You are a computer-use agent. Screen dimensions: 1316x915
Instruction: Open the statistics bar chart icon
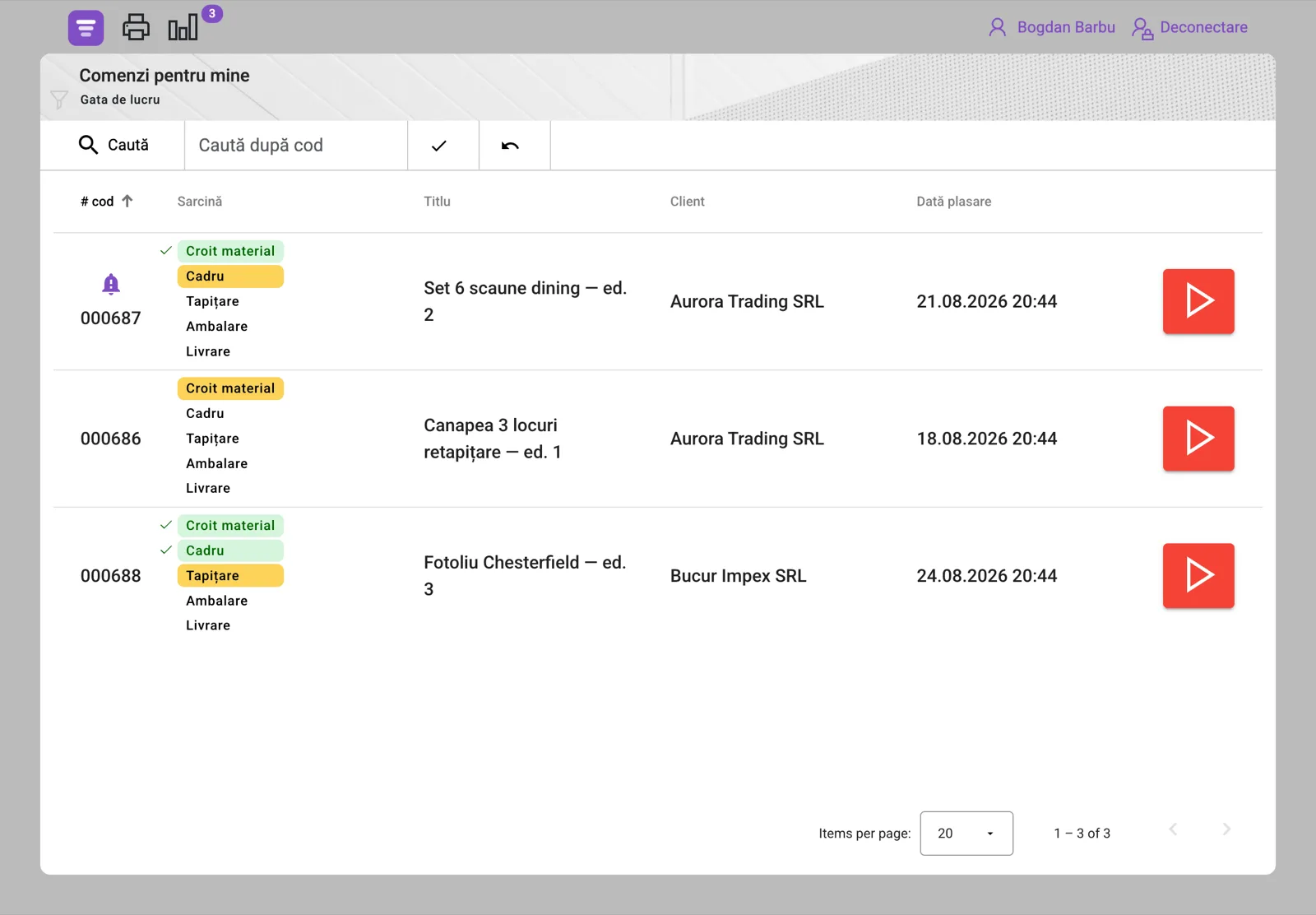[183, 28]
